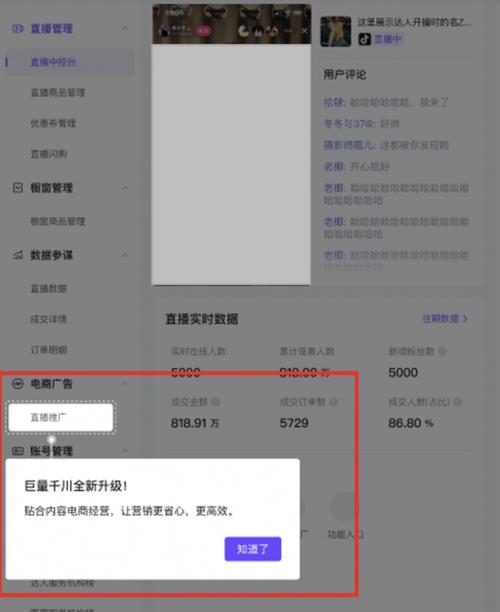This screenshot has height=612, width=500.
Task: Collapse the 橱窗管理 section chevron
Action: coord(125,188)
